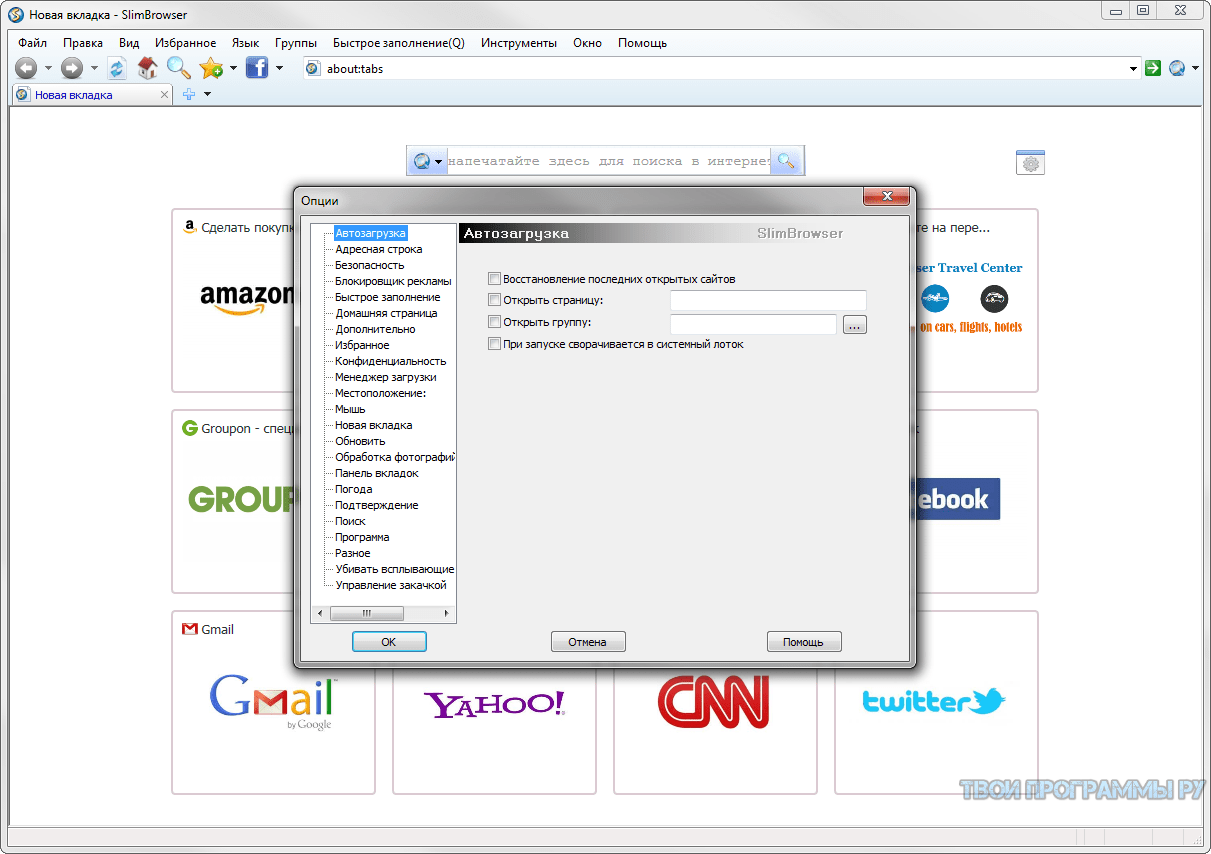The image size is (1211, 854).
Task: Click the green Go arrow button
Action: pos(1153,68)
